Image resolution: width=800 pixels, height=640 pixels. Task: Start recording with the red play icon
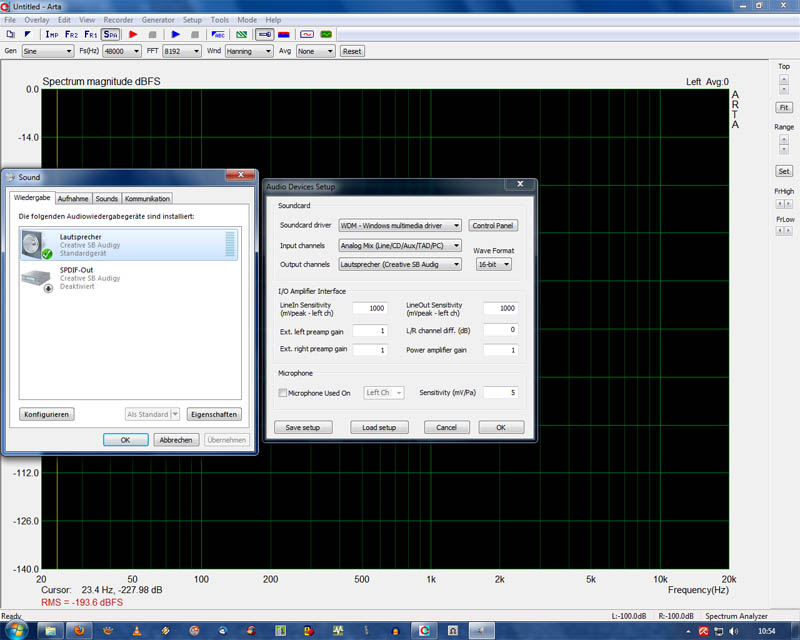(133, 34)
